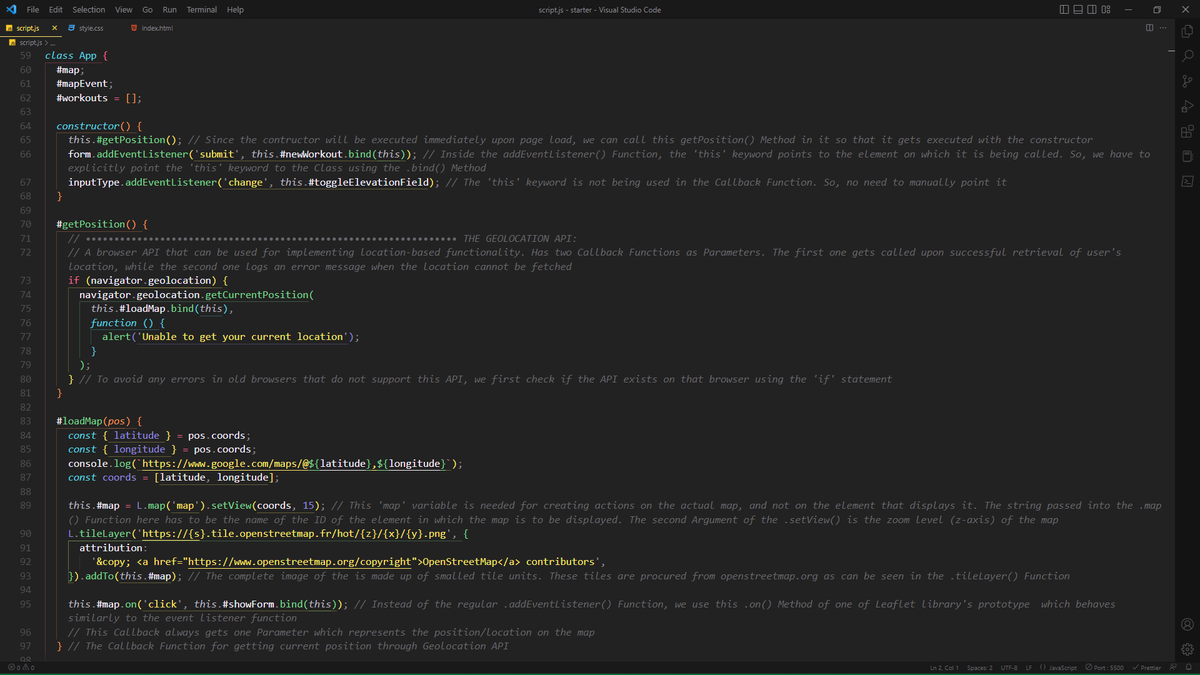Switch to the index.html tab

[151, 28]
